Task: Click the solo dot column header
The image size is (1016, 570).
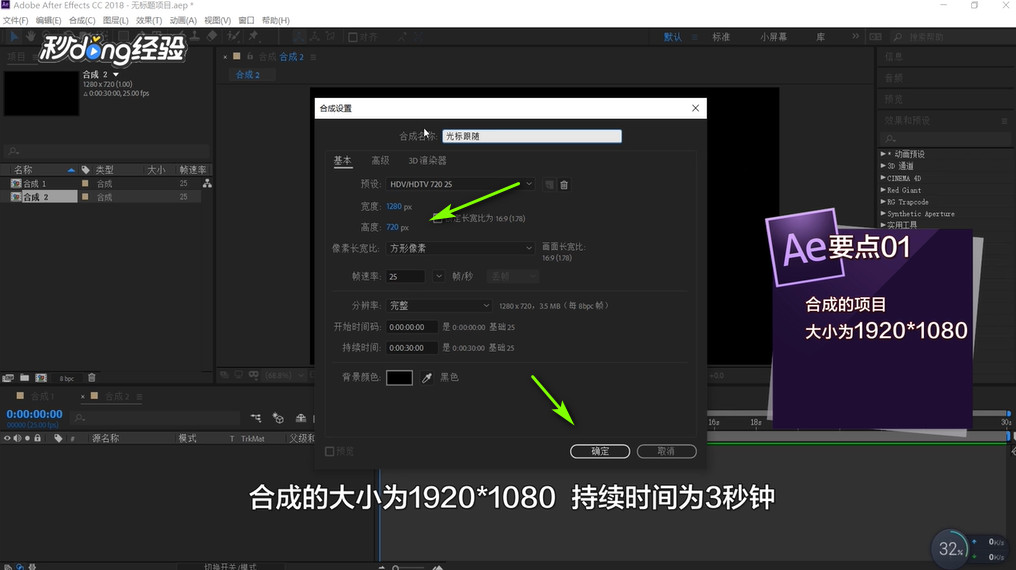Action: coord(27,439)
